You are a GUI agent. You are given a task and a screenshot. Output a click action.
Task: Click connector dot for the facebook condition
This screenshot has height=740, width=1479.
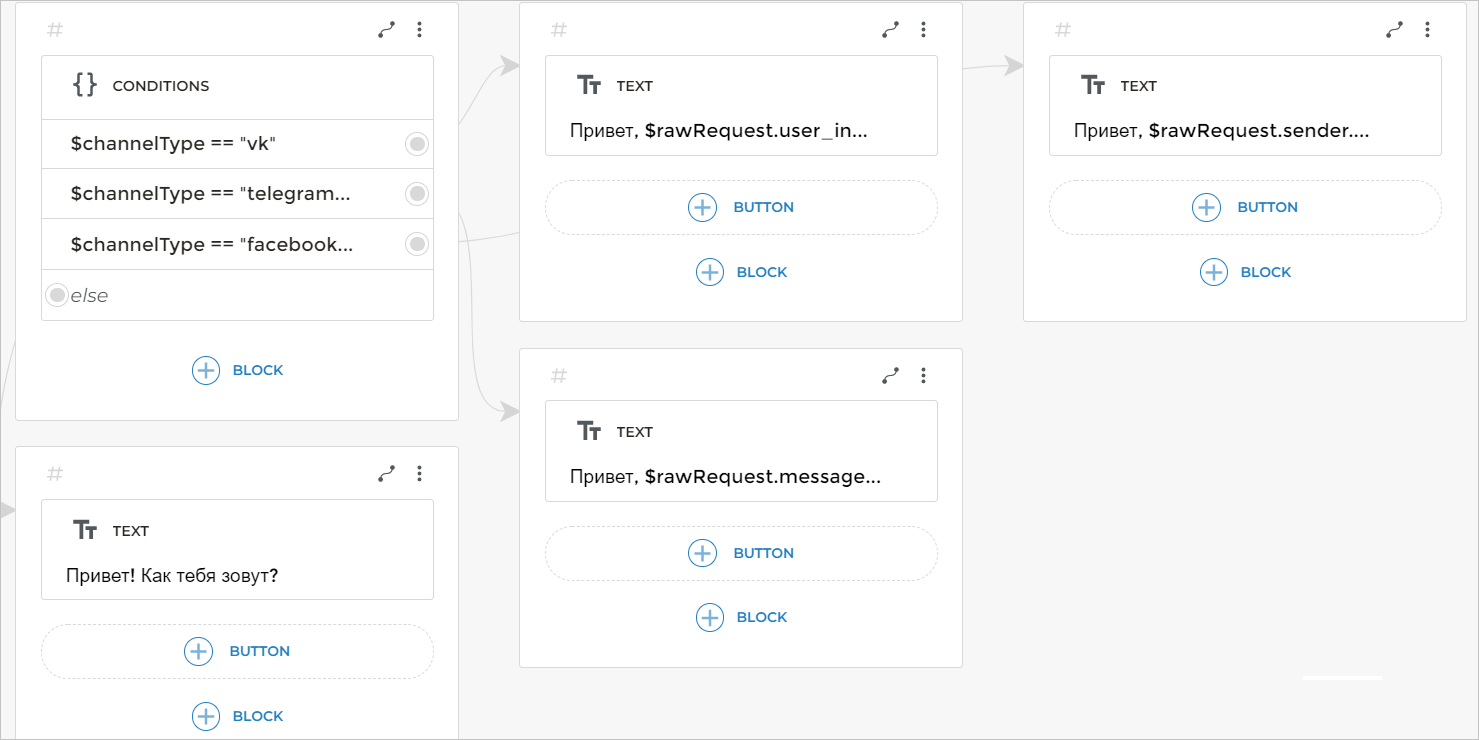point(417,244)
